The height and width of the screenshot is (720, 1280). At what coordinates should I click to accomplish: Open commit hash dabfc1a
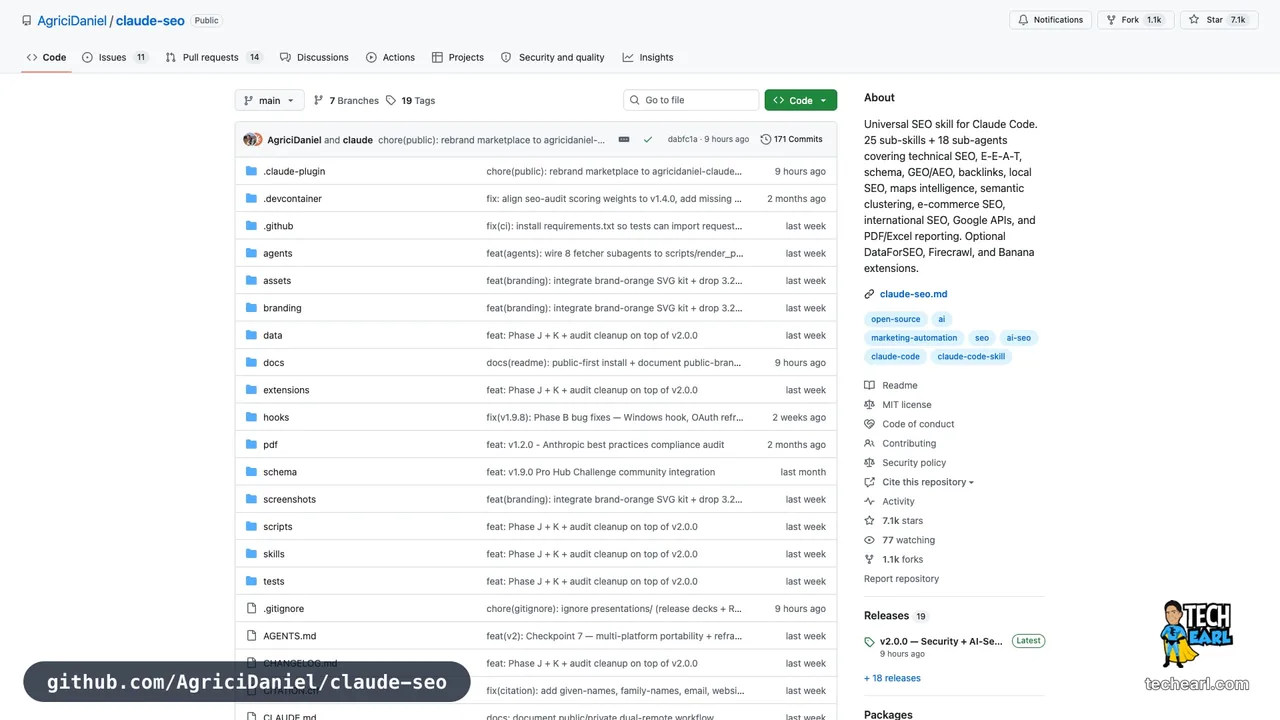pos(683,139)
